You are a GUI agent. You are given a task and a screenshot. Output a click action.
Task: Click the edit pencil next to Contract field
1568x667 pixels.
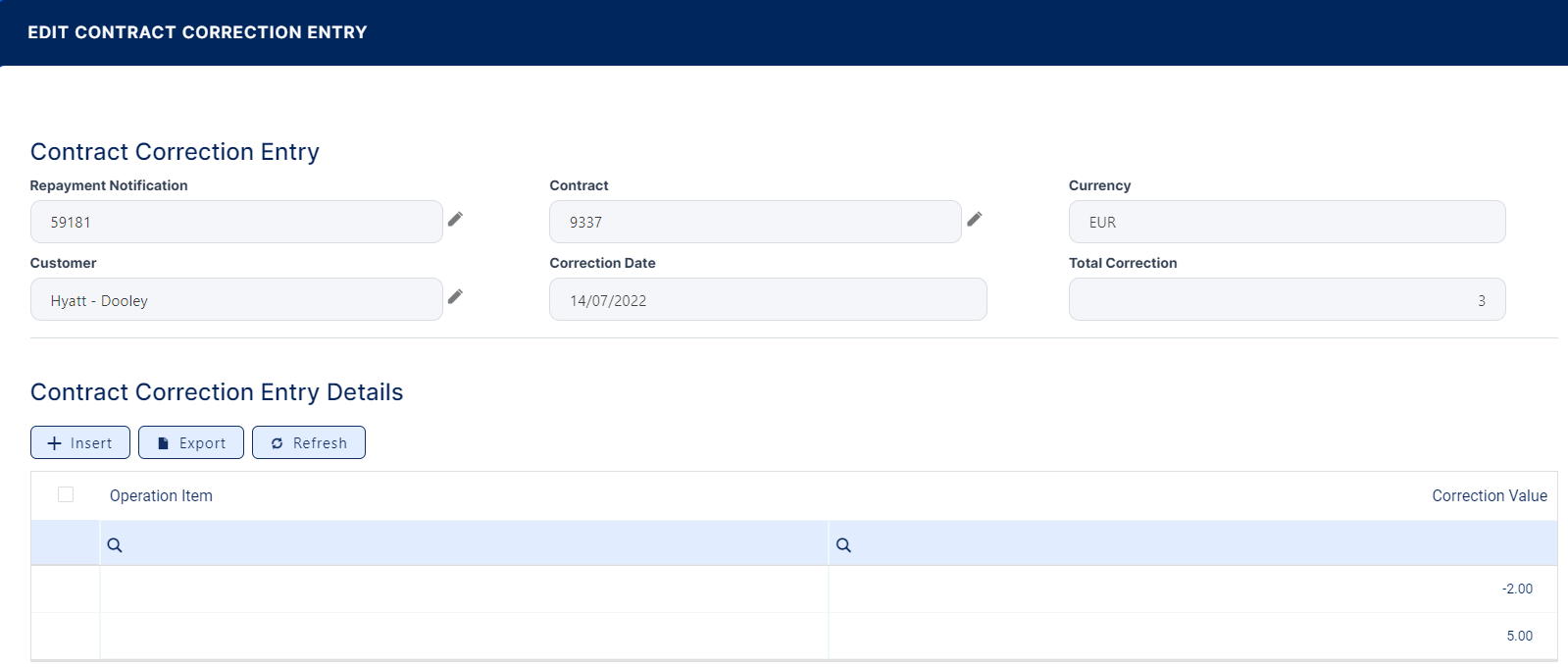[974, 220]
